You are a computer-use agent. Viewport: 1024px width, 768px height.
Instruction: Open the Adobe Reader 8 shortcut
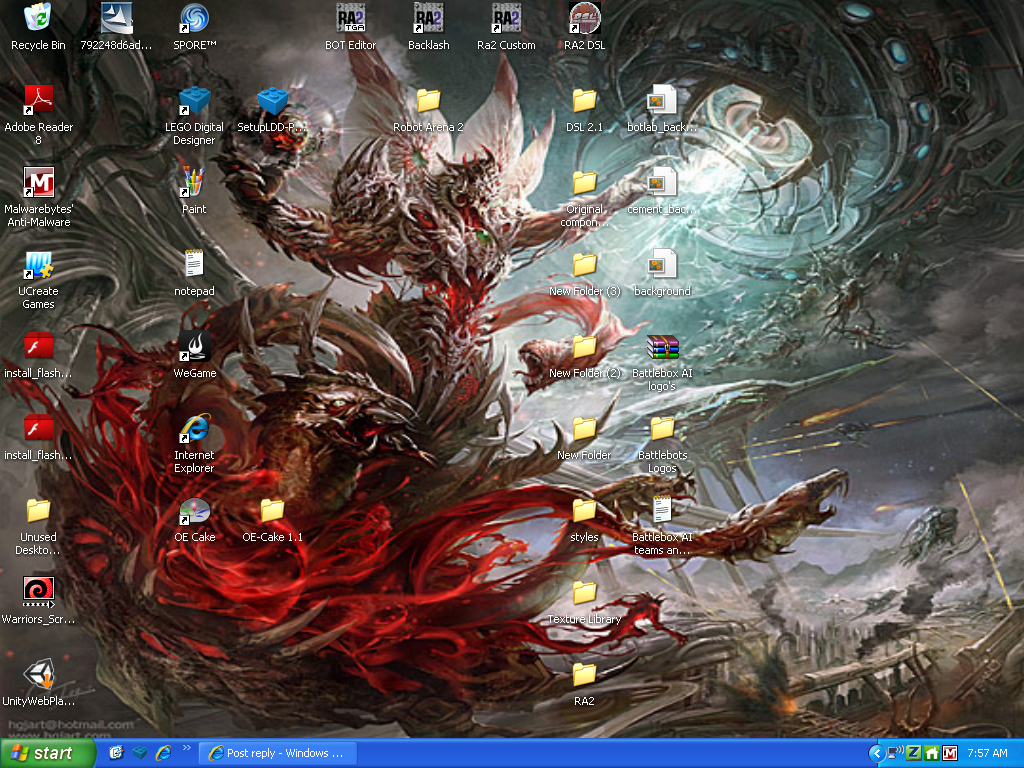tap(38, 101)
